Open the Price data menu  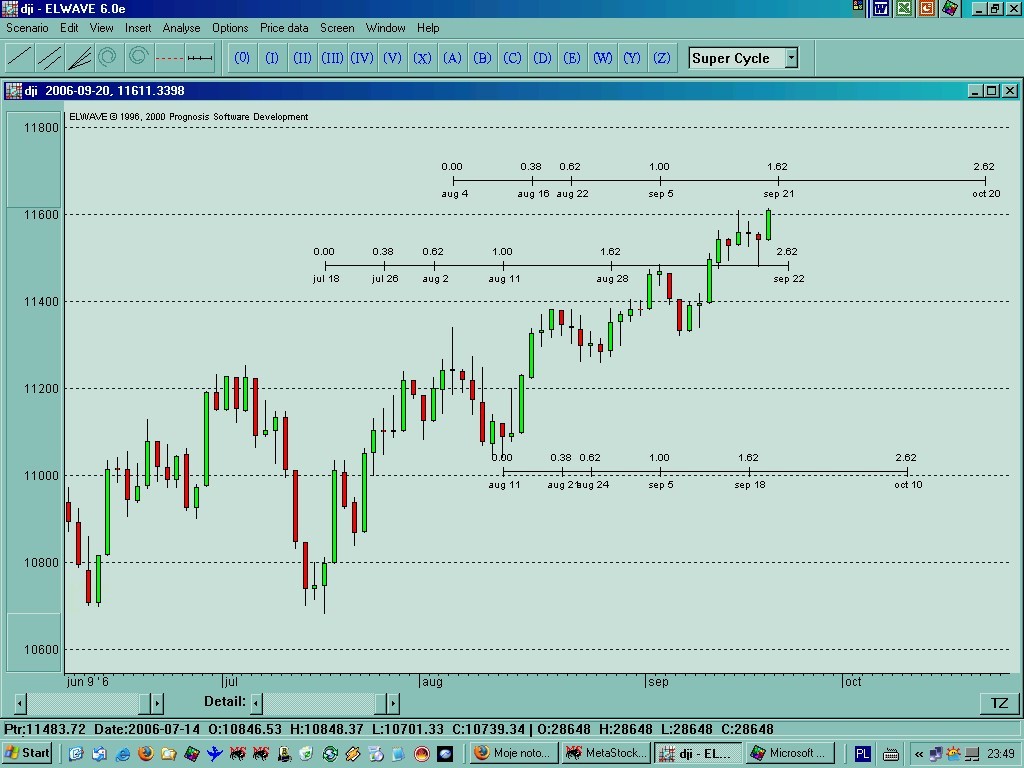pos(284,28)
